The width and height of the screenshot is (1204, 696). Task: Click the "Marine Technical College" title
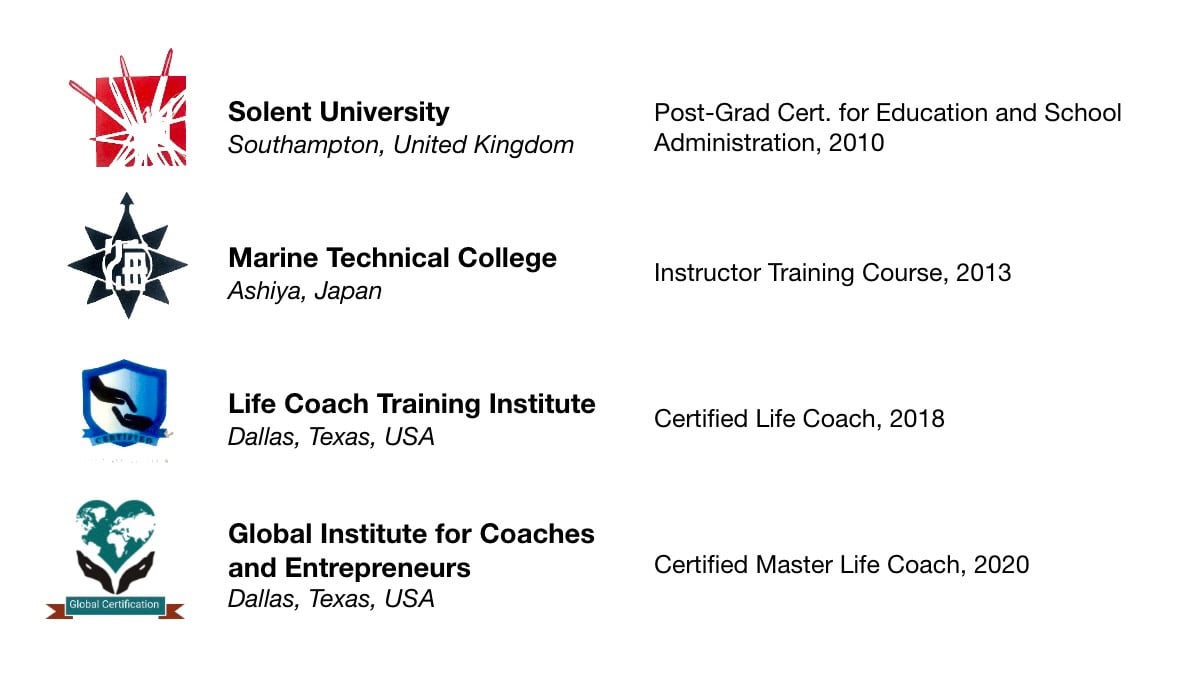[392, 257]
